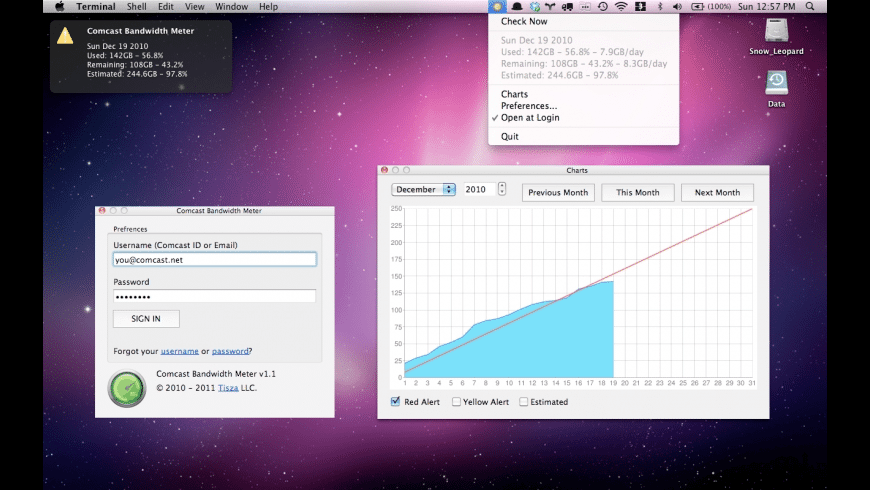Viewport: 870px width, 490px height.
Task: Select the Snow_Leopard drive icon
Action: [776, 31]
